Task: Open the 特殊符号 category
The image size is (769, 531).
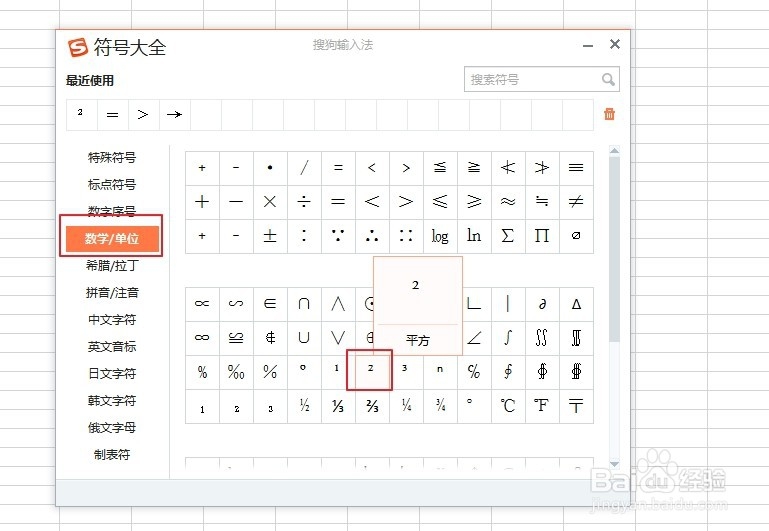Action: click(x=112, y=158)
